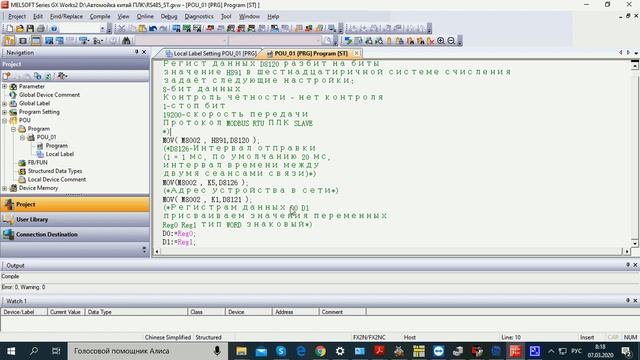This screenshot has width=640, height=360.
Task: Click the D0:=Reg0; line in editor
Action: (179, 234)
